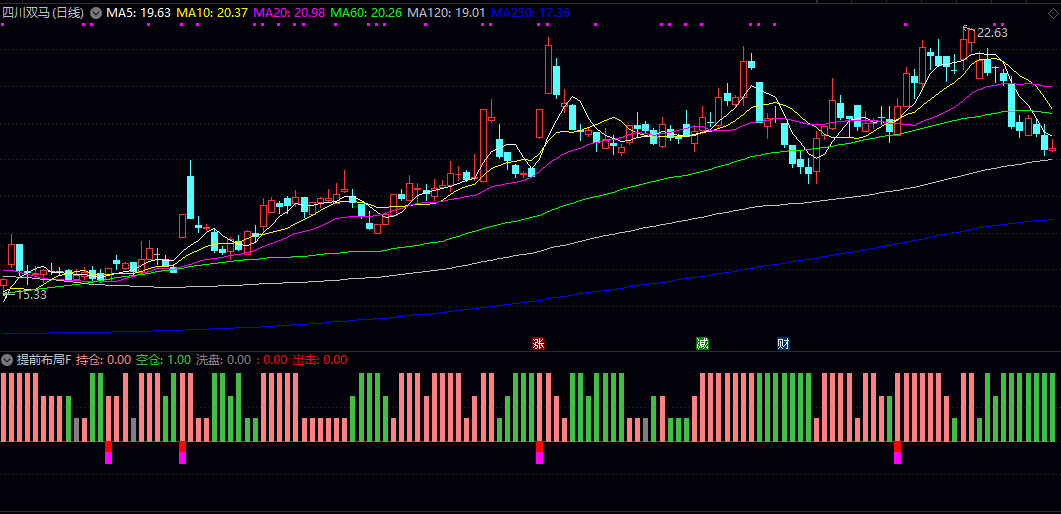Select the MA20: 20.98 label
This screenshot has width=1061, height=514.
(290, 12)
